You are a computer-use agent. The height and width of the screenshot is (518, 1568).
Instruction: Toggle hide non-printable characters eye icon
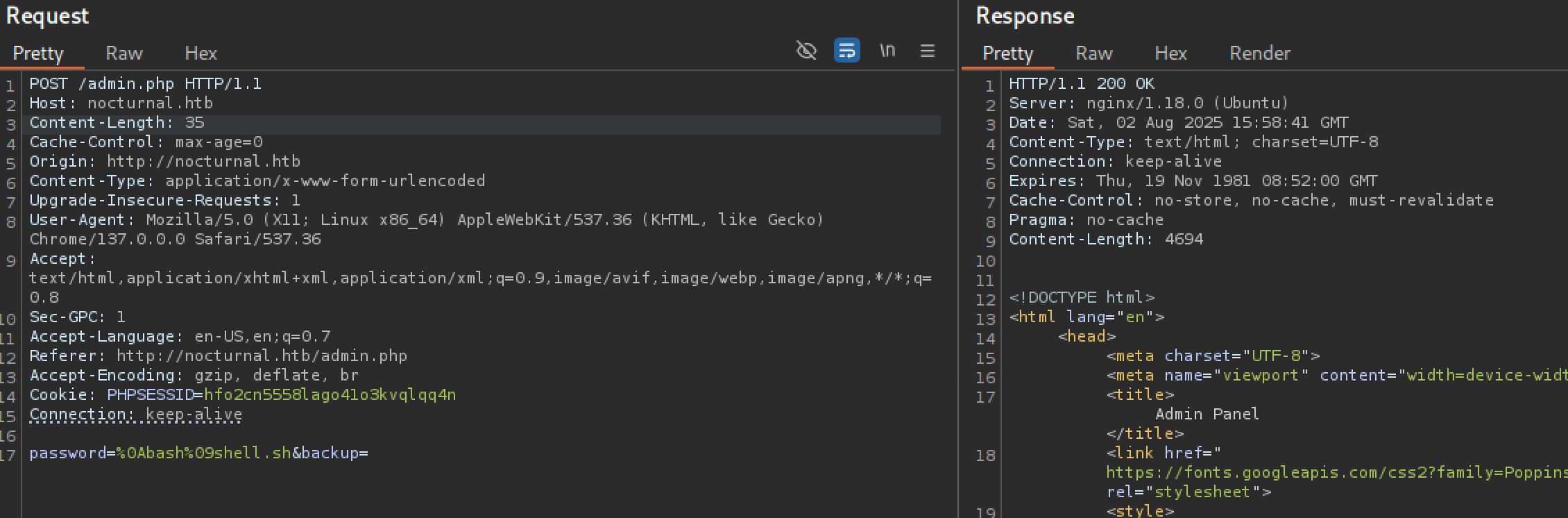coord(806,51)
